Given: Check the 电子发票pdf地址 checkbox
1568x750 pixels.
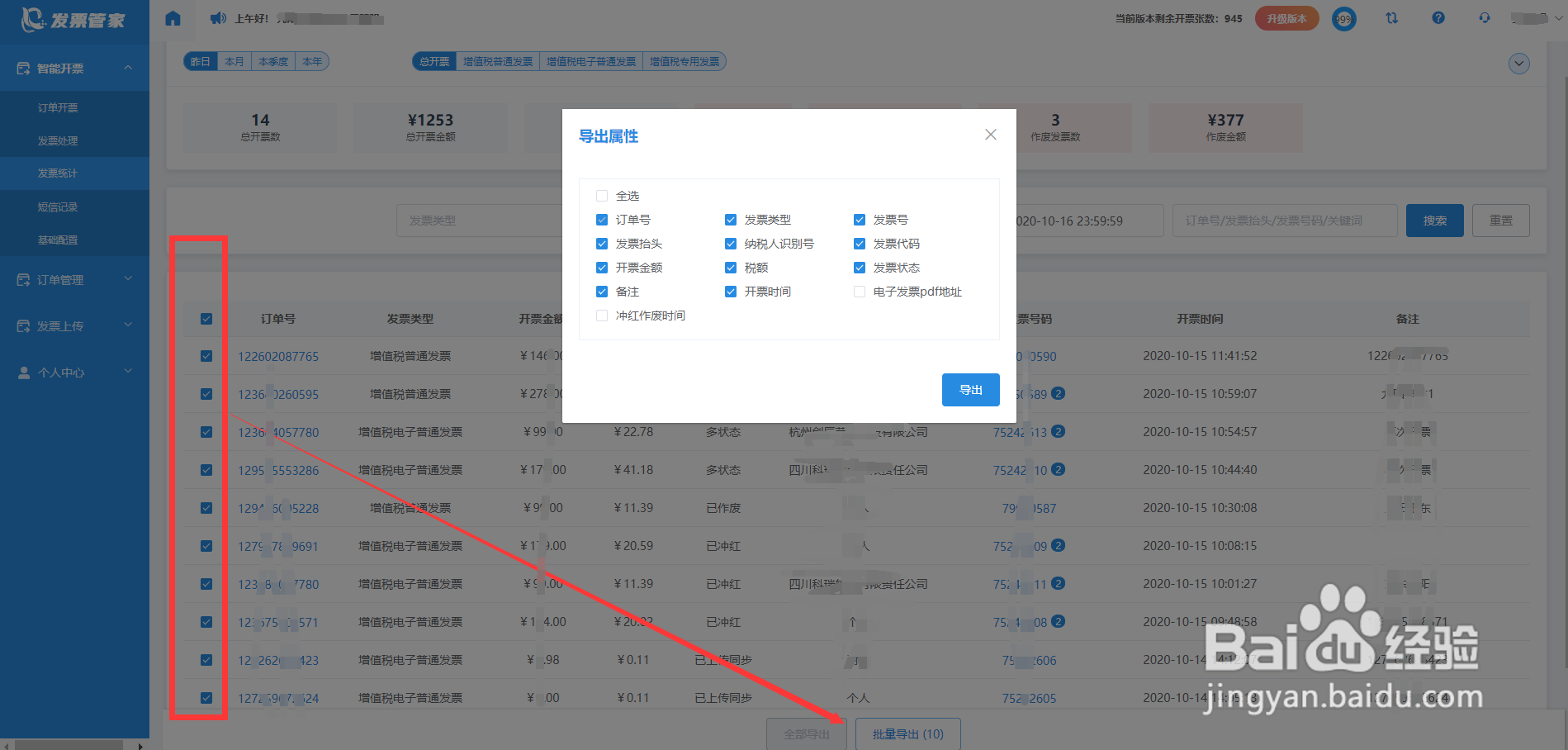Looking at the screenshot, I should [x=859, y=291].
